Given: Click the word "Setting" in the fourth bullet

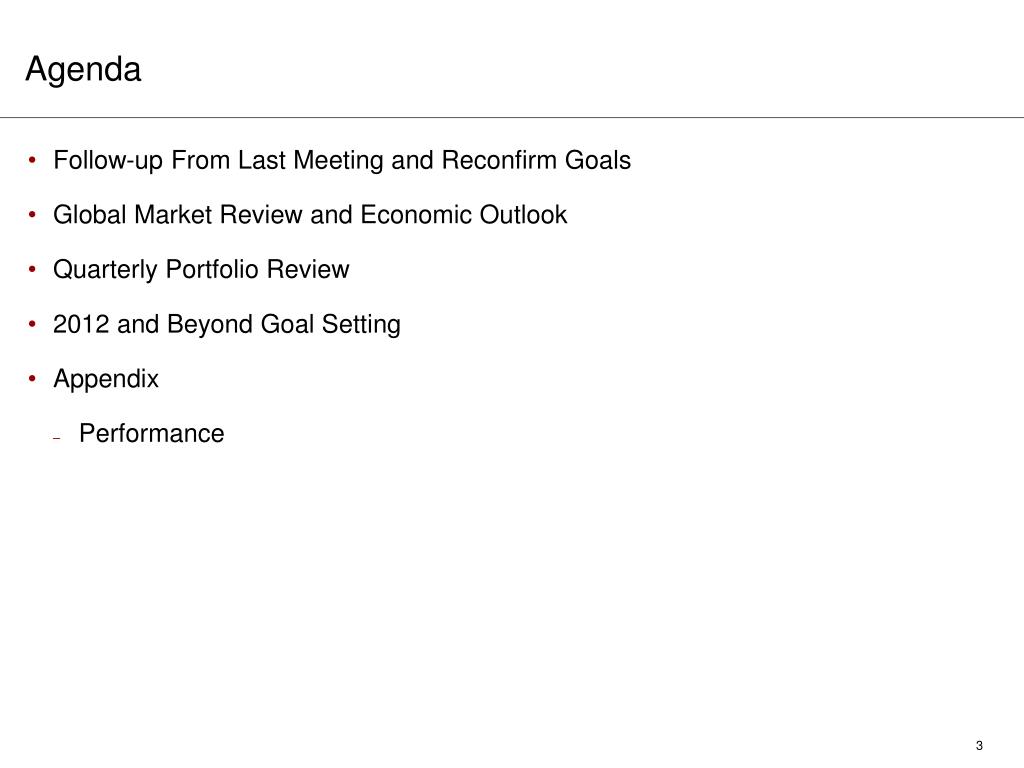Looking at the screenshot, I should [361, 325].
